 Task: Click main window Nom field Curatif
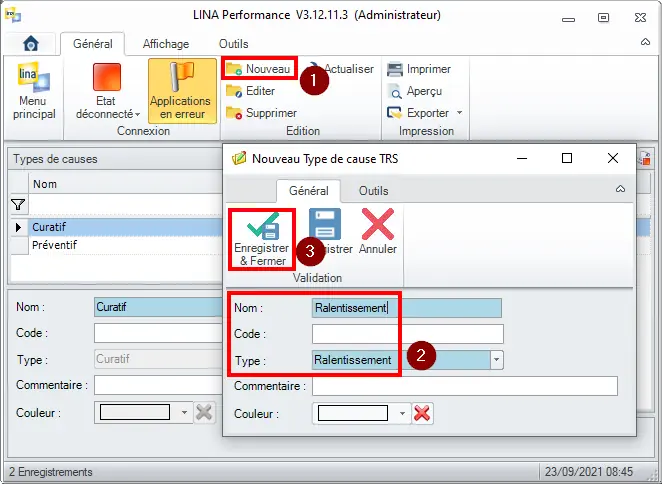click(158, 307)
